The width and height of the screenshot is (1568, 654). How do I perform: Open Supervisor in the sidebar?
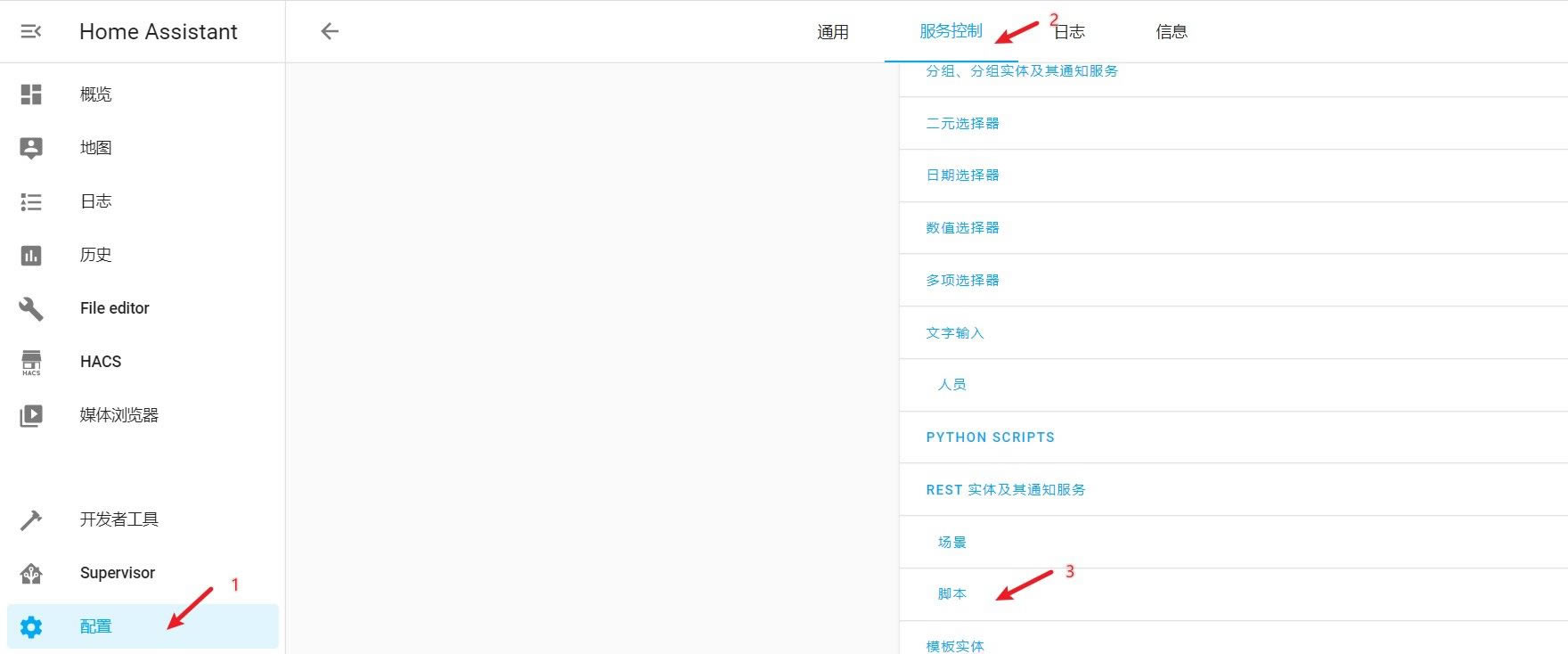[143, 573]
